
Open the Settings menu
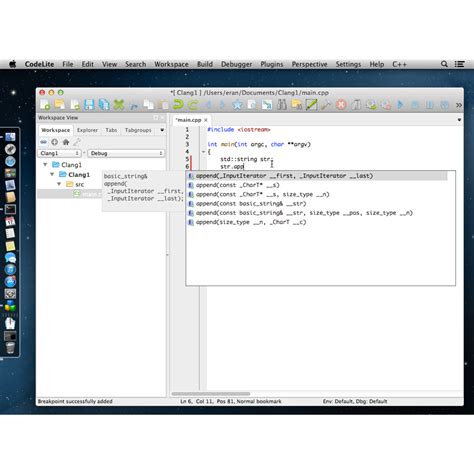tap(348, 64)
